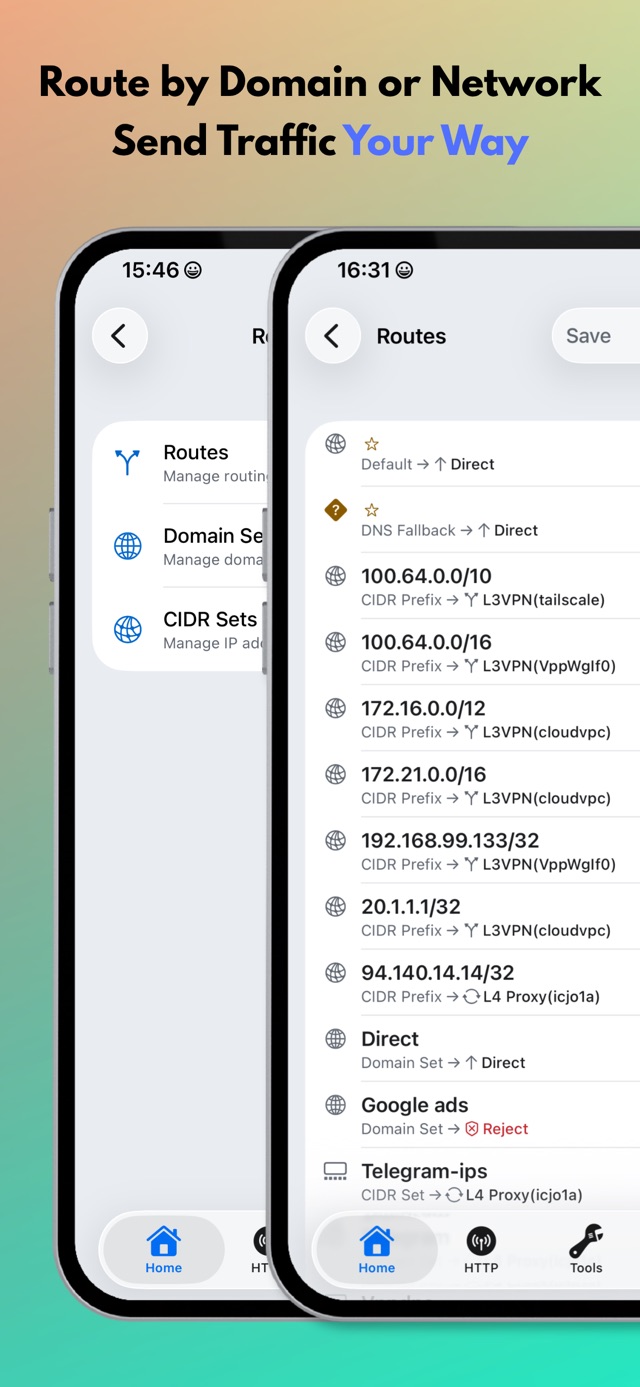The width and height of the screenshot is (640, 1387).
Task: Click the 'Routes' title on the front phone
Action: point(411,336)
